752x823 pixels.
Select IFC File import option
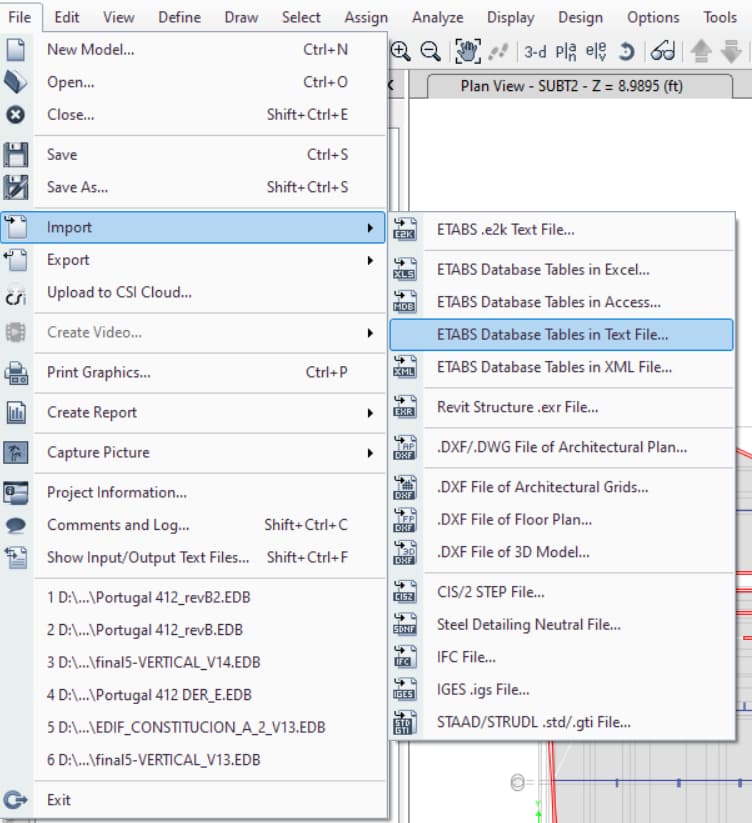click(466, 657)
